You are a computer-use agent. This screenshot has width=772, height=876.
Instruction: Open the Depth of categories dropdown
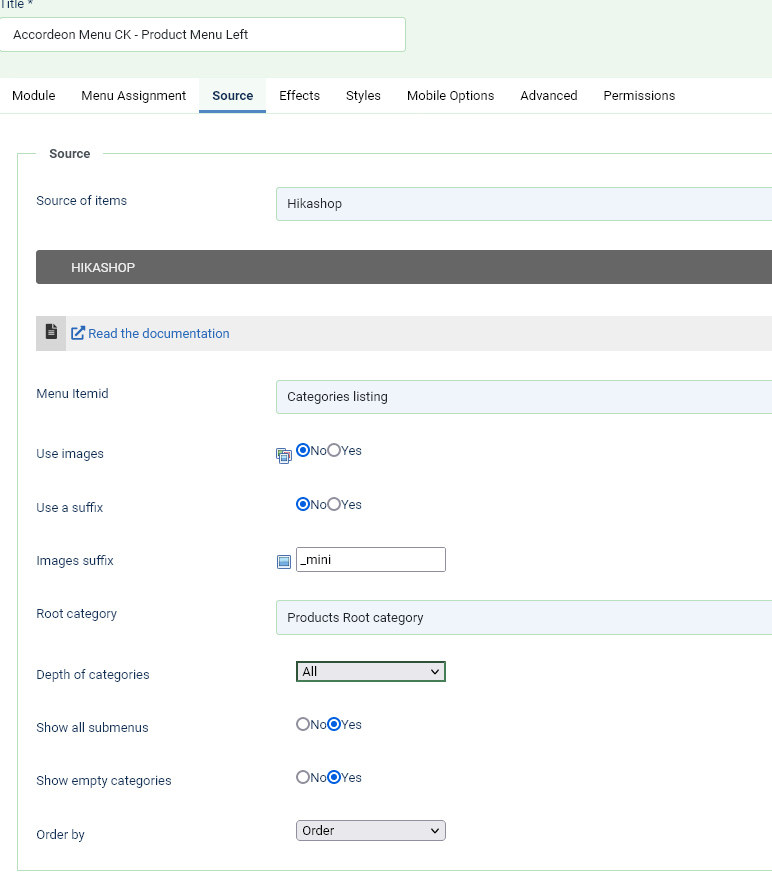(370, 672)
